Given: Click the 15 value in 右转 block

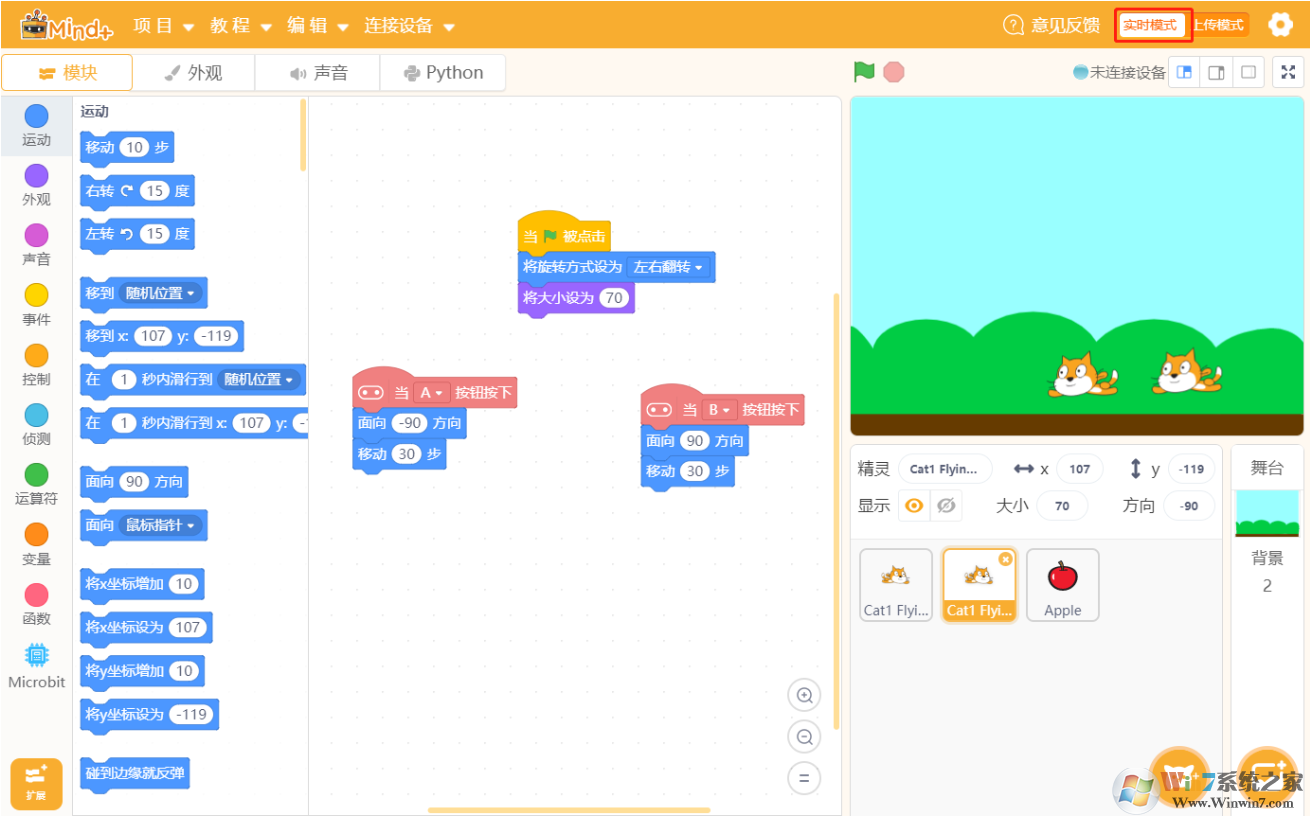Looking at the screenshot, I should pos(153,191).
